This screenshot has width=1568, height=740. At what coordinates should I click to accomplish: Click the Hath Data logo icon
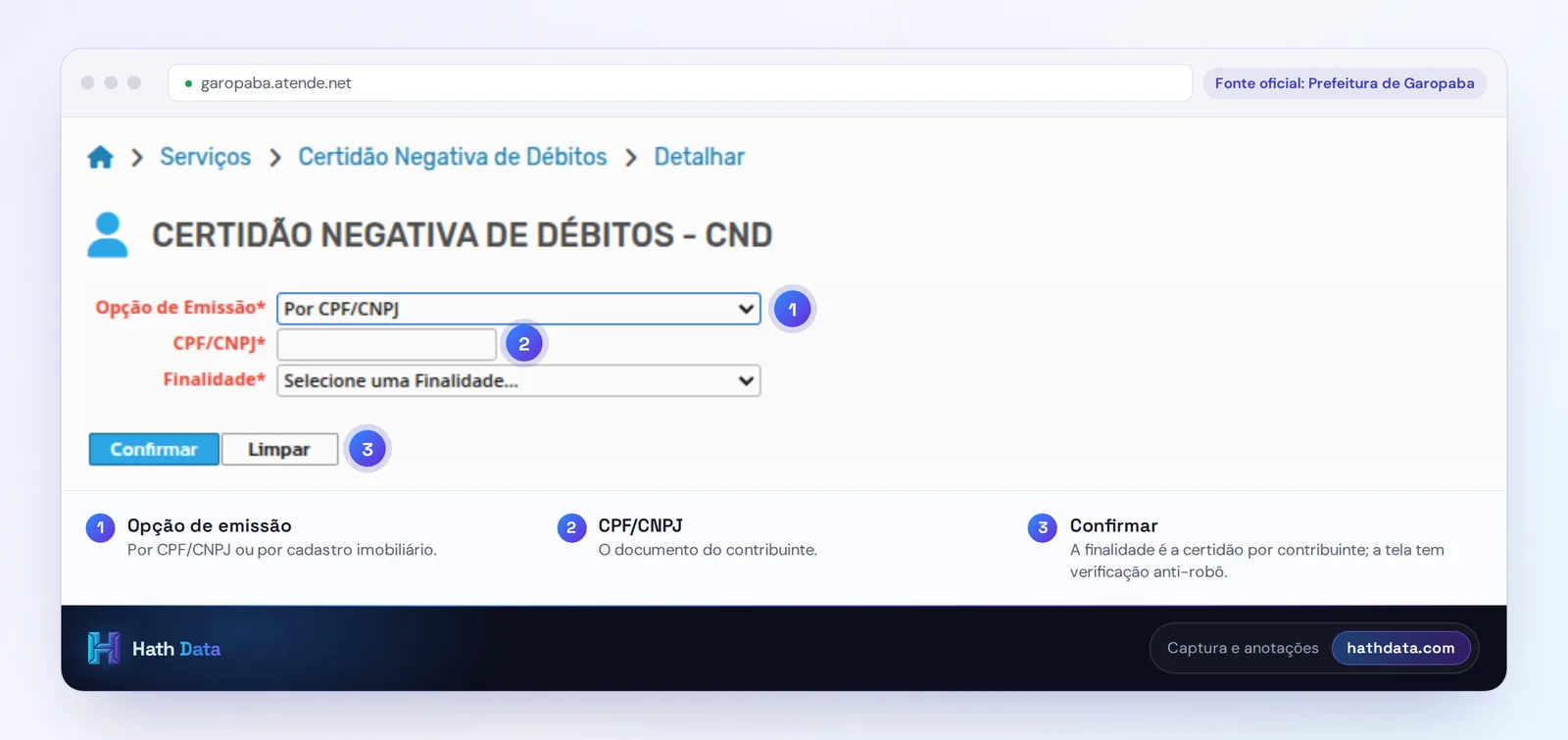[104, 648]
